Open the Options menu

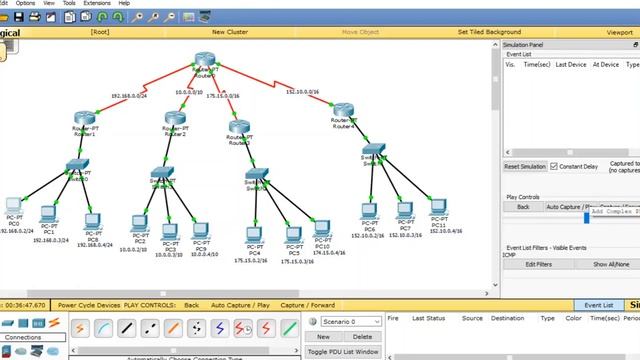point(25,3)
